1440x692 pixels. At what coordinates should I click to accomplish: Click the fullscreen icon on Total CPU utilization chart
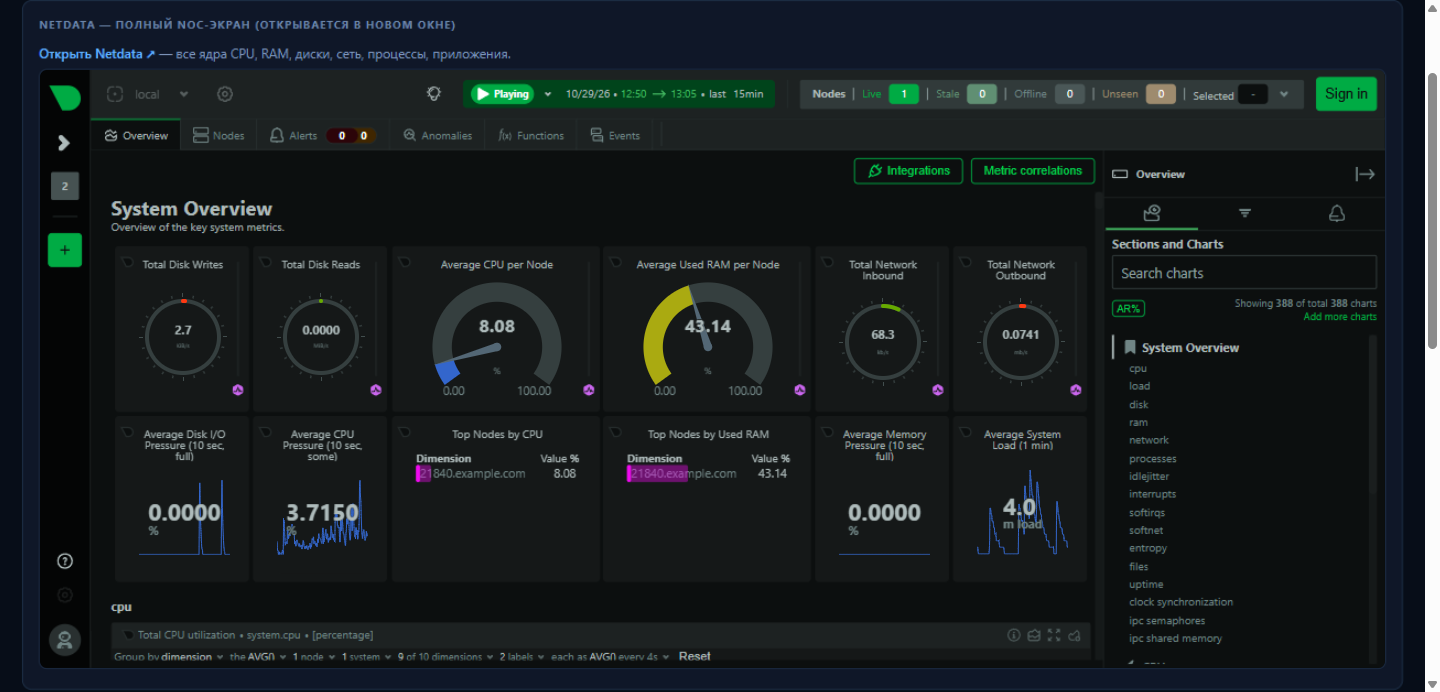coord(1054,635)
